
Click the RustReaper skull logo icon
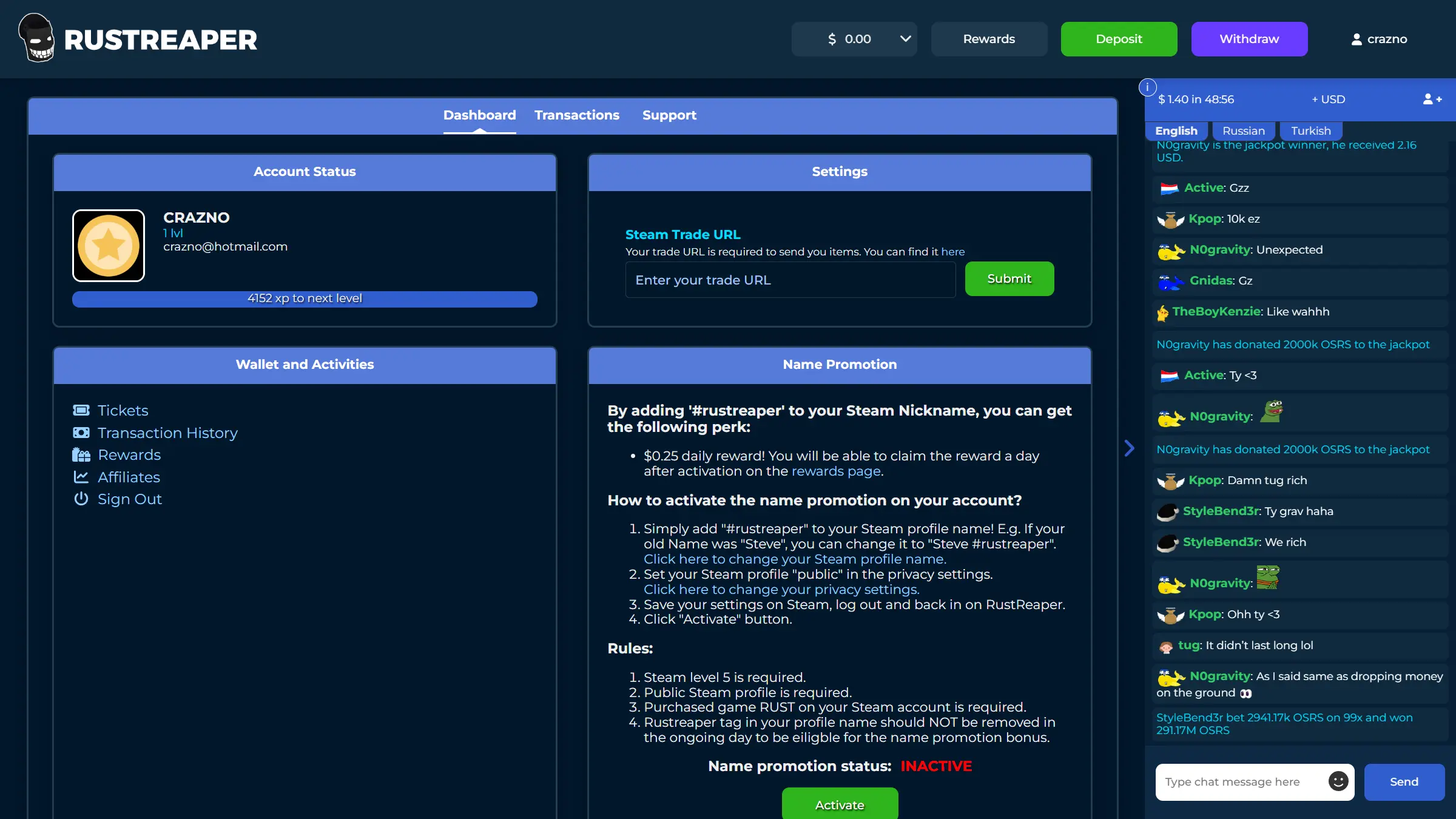[x=37, y=38]
